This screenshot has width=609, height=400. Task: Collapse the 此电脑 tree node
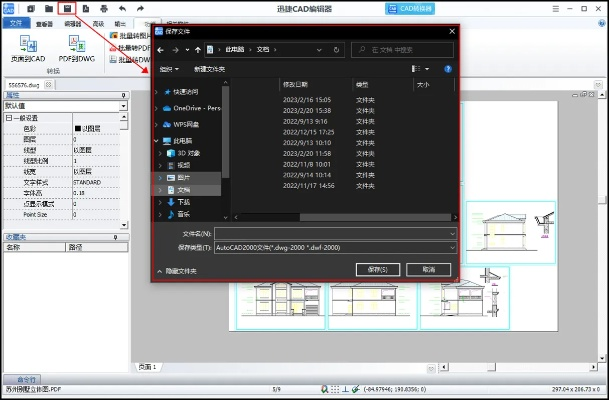[x=158, y=141]
